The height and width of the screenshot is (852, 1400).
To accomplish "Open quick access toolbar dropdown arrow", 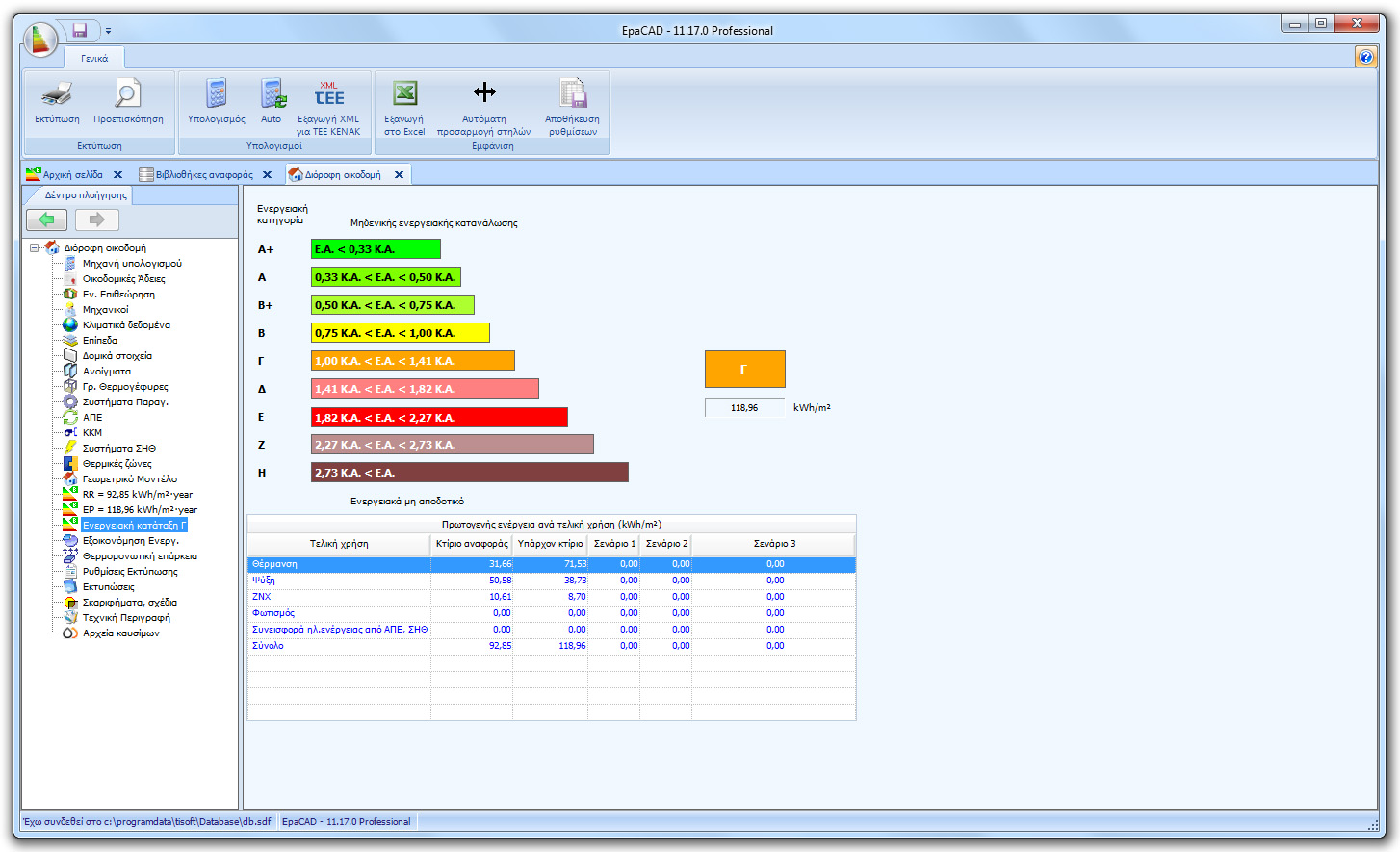I will coord(108,31).
